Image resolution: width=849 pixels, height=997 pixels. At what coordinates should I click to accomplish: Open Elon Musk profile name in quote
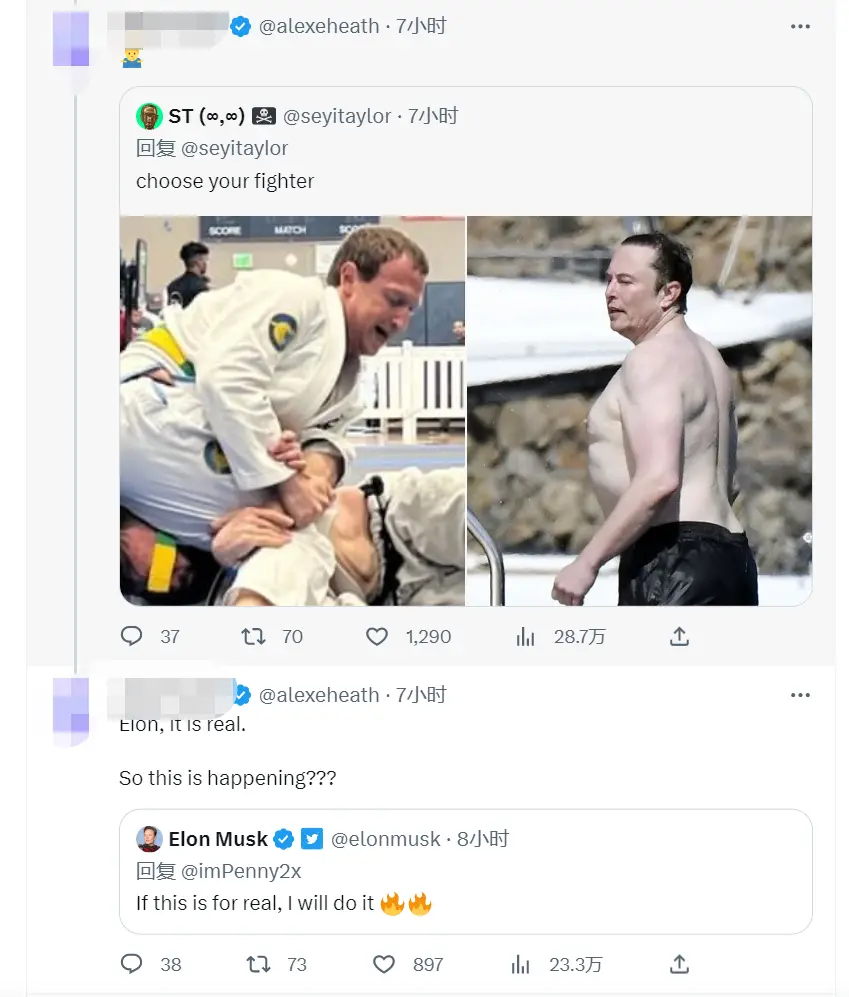pyautogui.click(x=218, y=839)
